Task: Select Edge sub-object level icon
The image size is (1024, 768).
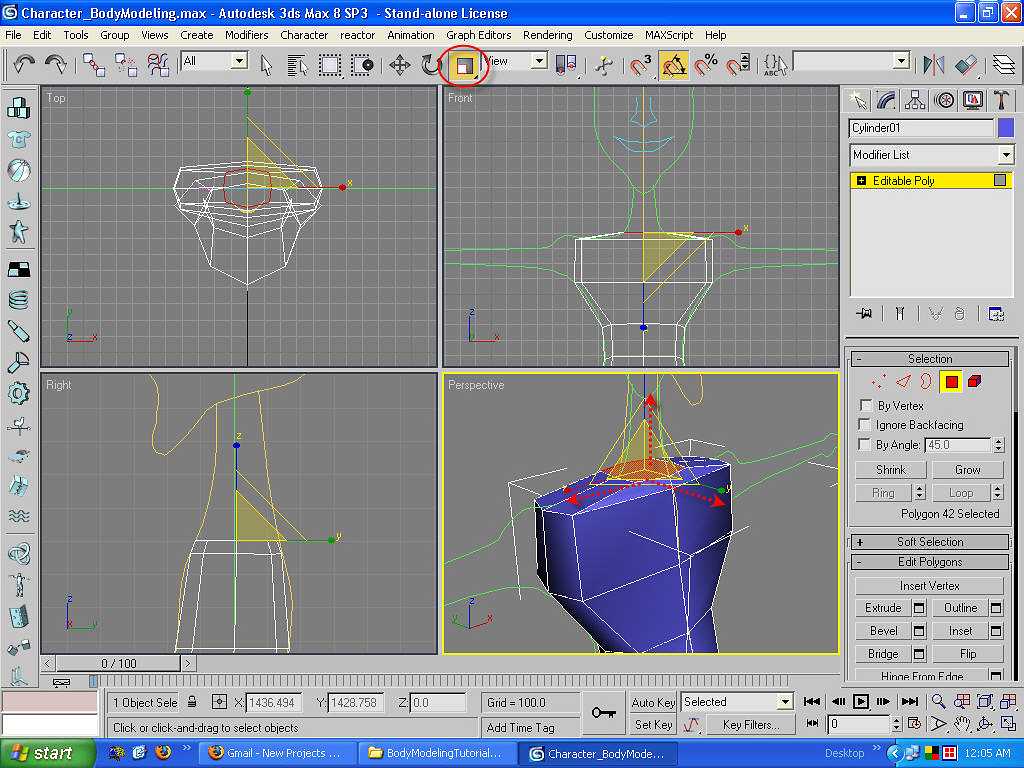Action: click(x=903, y=381)
